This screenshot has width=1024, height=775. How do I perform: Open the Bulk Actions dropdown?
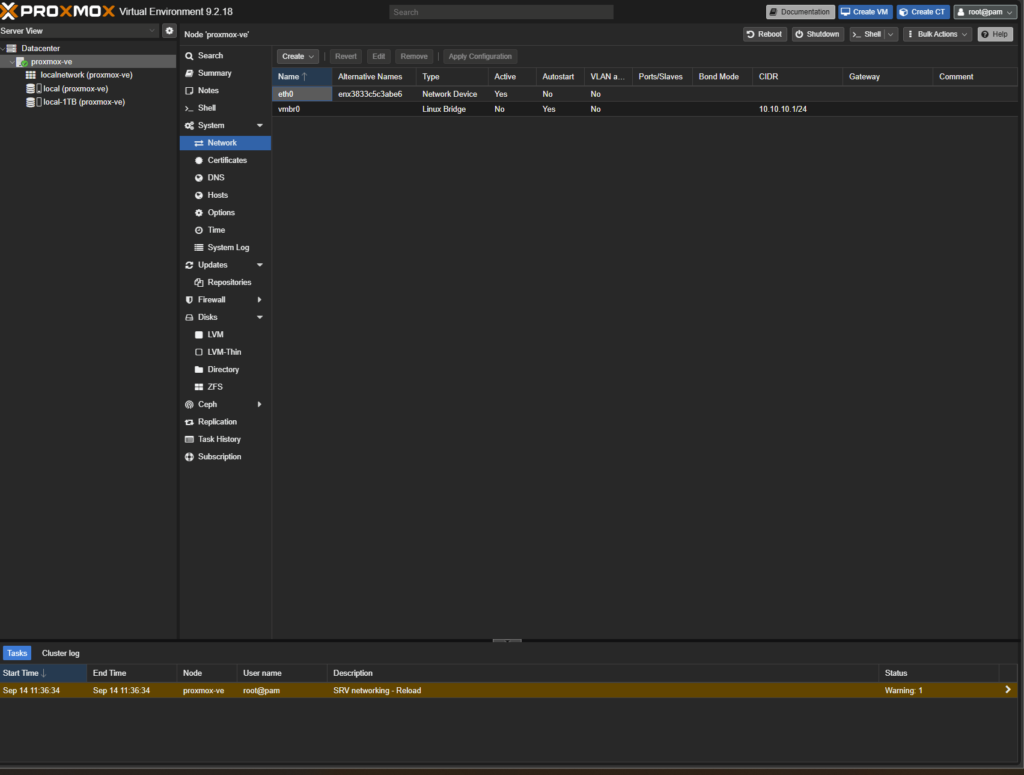[938, 34]
